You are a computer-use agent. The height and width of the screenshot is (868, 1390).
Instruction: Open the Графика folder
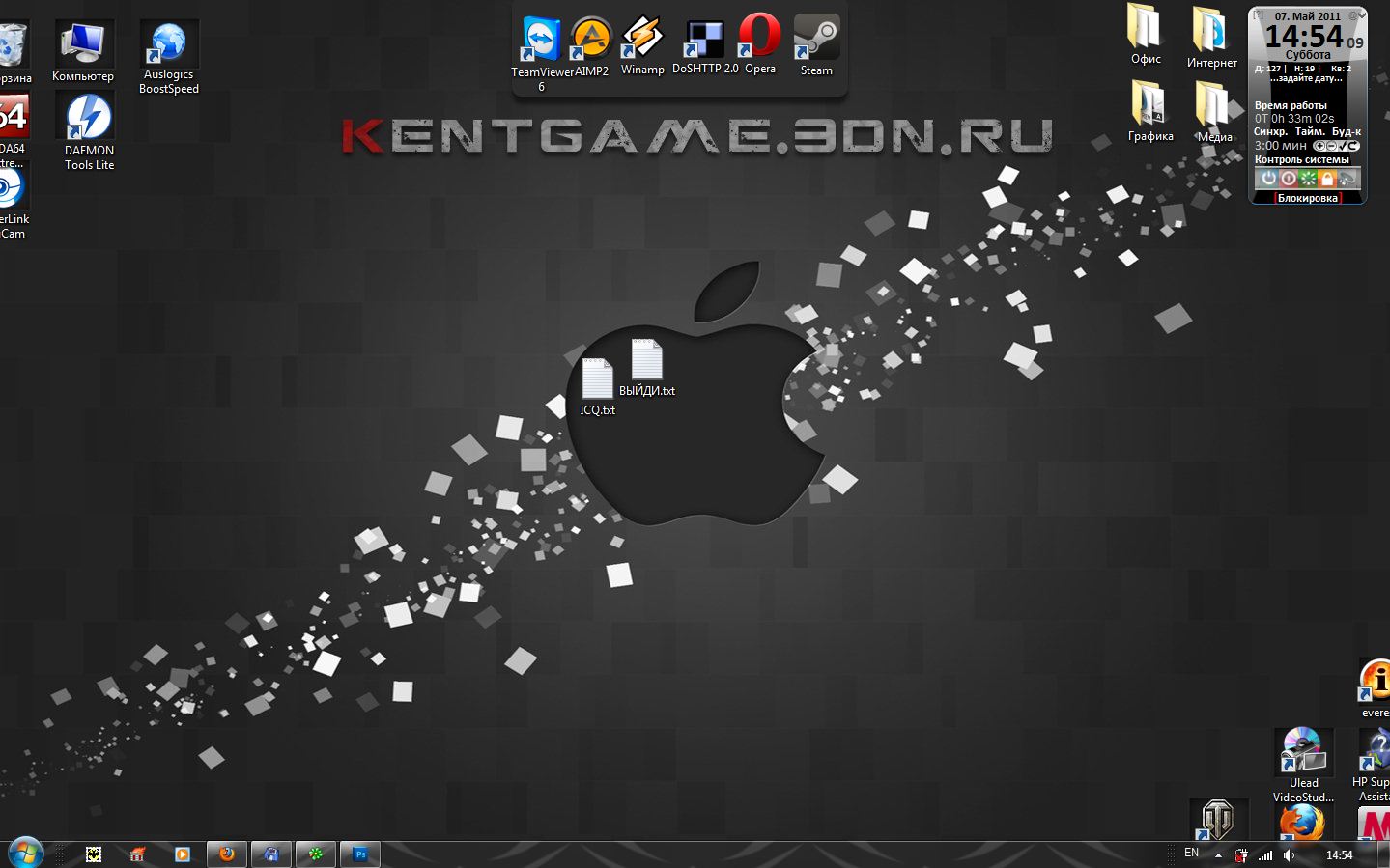(x=1150, y=111)
